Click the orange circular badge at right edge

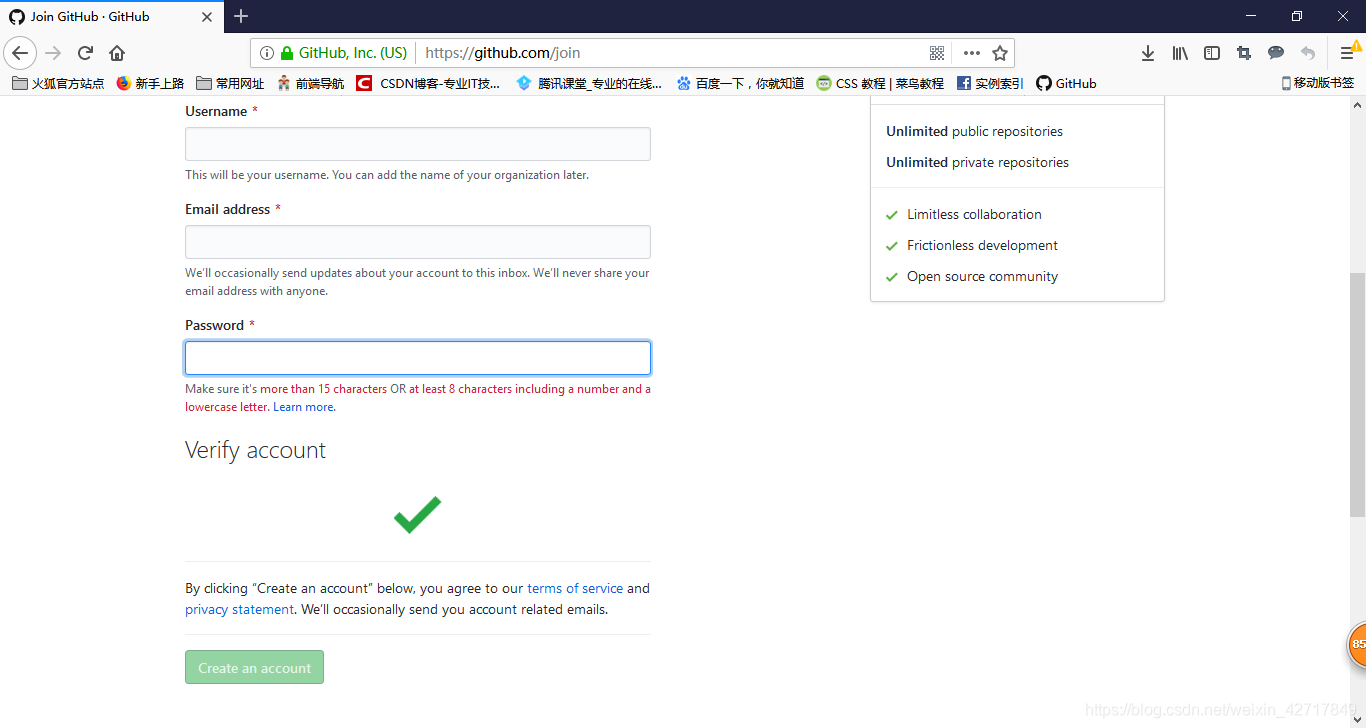1357,644
